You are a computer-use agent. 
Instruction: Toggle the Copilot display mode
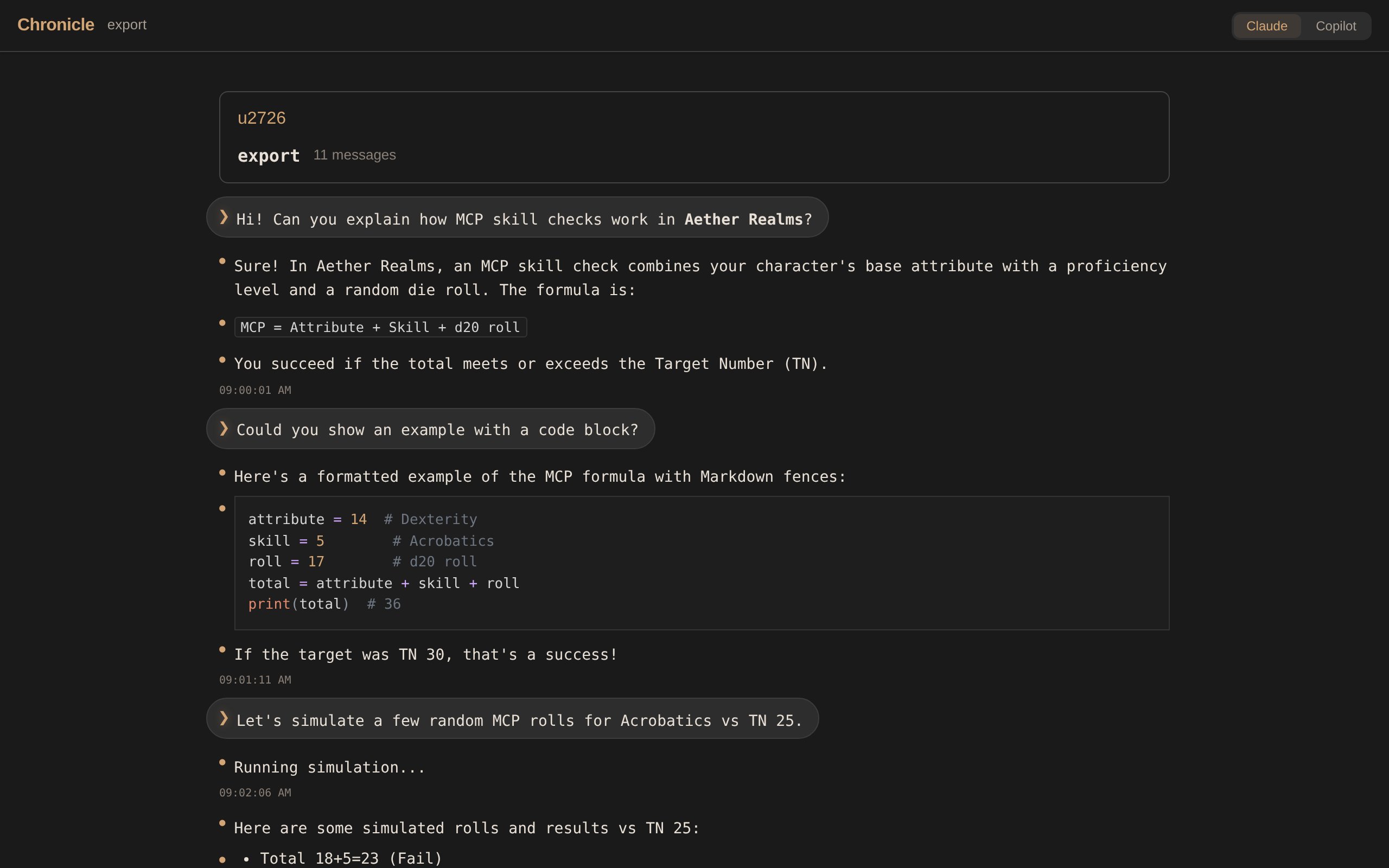[x=1336, y=25]
